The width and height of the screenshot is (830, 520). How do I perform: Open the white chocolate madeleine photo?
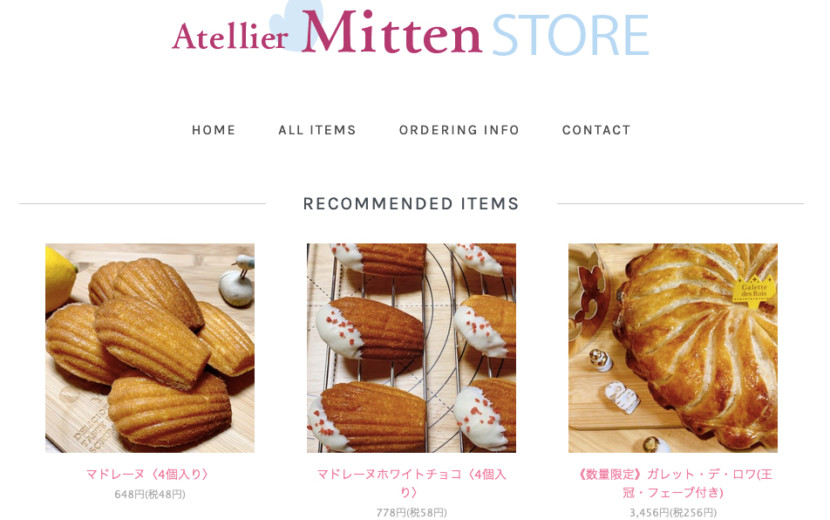(x=411, y=348)
